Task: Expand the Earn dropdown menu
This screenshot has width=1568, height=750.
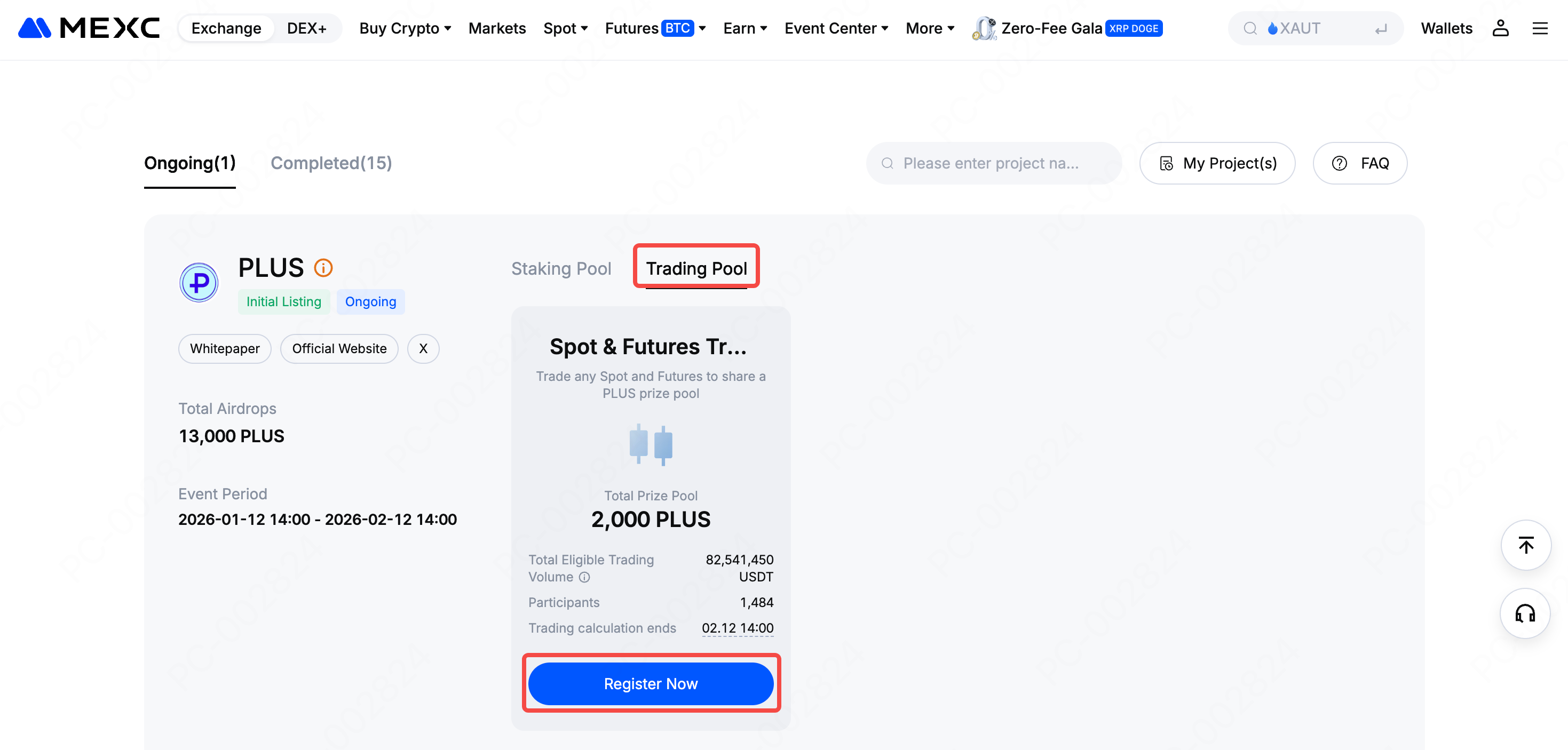Action: point(745,29)
